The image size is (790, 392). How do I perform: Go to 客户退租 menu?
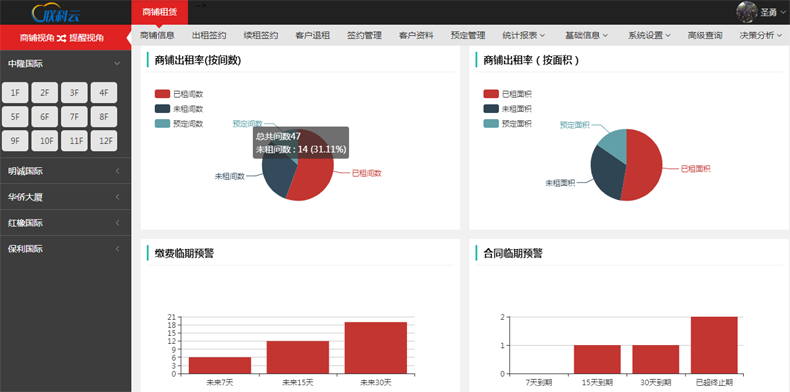click(x=312, y=35)
